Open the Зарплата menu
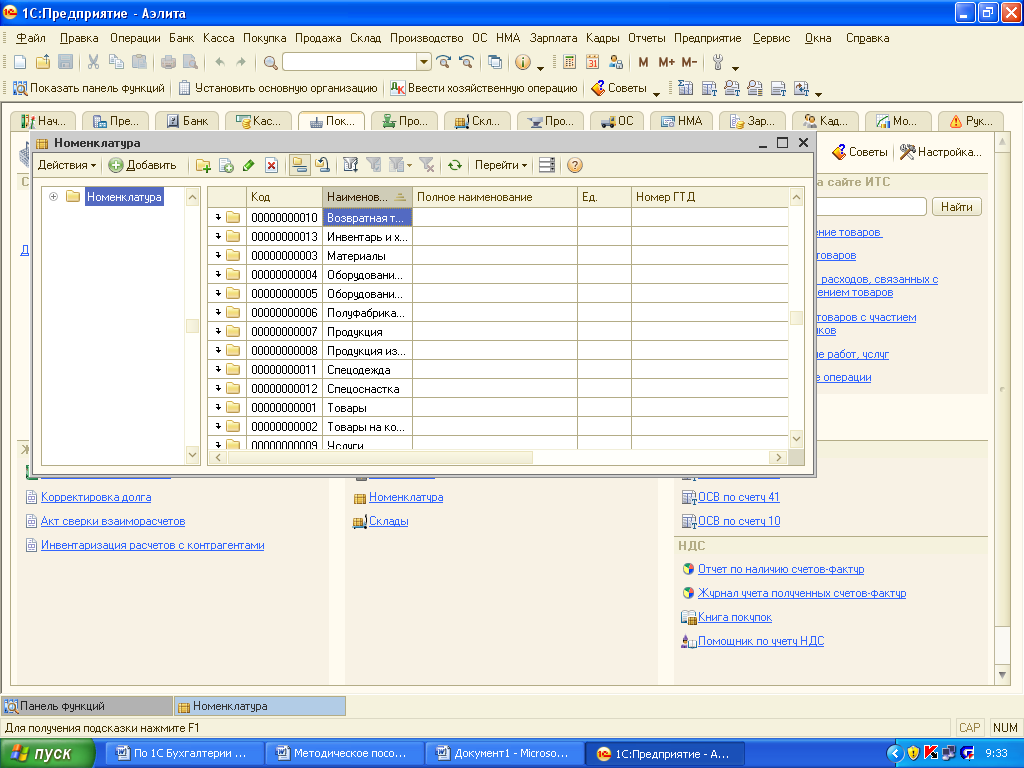The image size is (1024, 768). [x=553, y=38]
